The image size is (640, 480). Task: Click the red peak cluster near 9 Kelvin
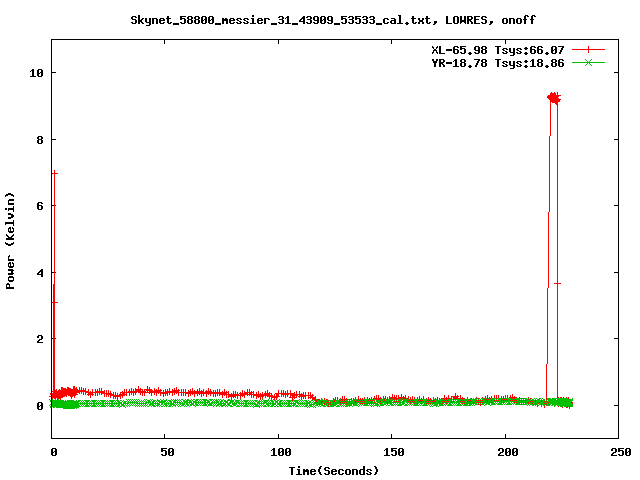(554, 98)
